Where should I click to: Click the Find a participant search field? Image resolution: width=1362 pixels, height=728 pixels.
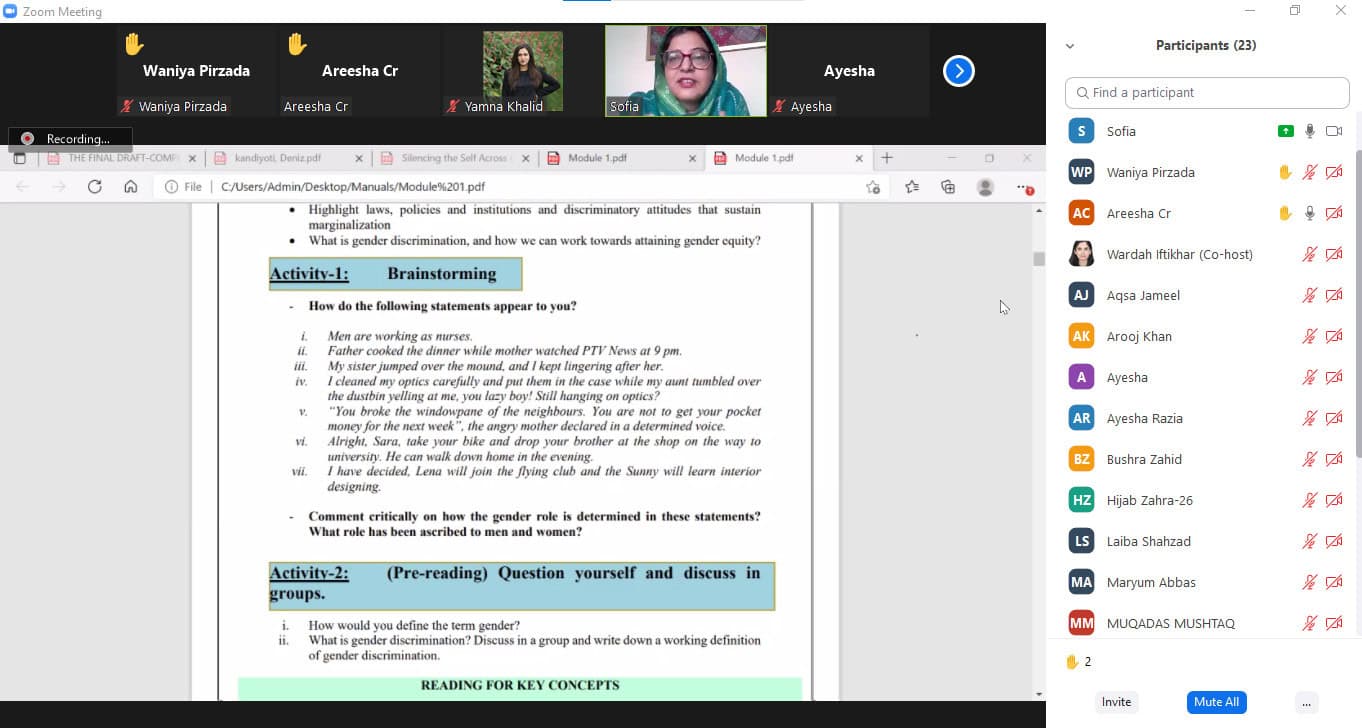coord(1207,92)
